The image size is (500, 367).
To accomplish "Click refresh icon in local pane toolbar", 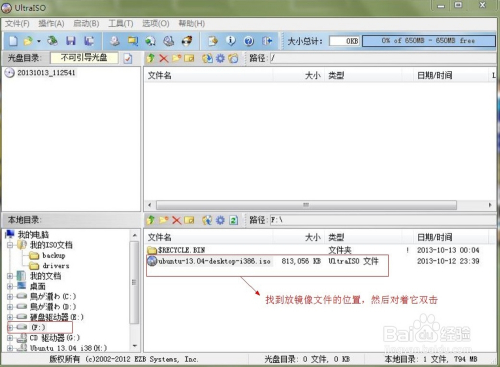I will tap(234, 220).
